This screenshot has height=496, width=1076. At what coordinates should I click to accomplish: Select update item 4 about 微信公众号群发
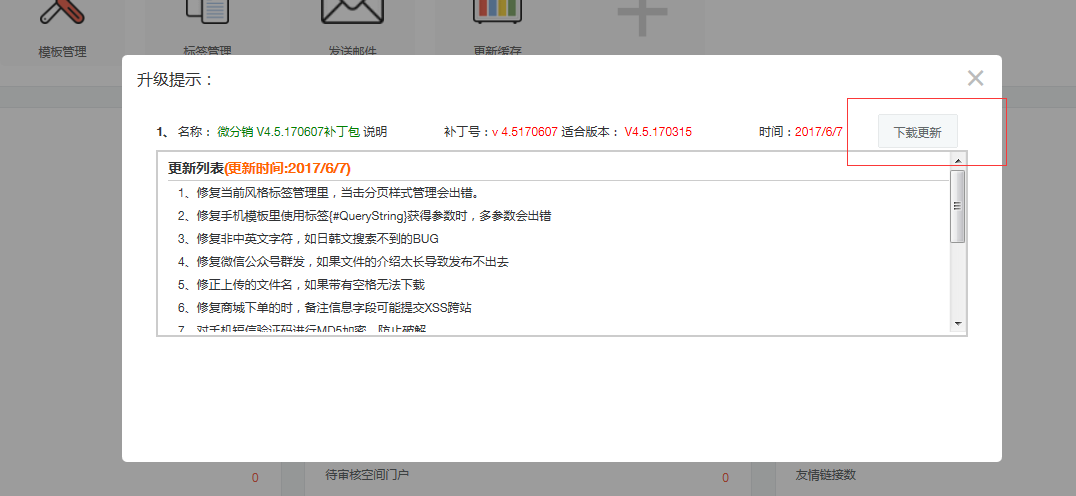click(x=343, y=261)
